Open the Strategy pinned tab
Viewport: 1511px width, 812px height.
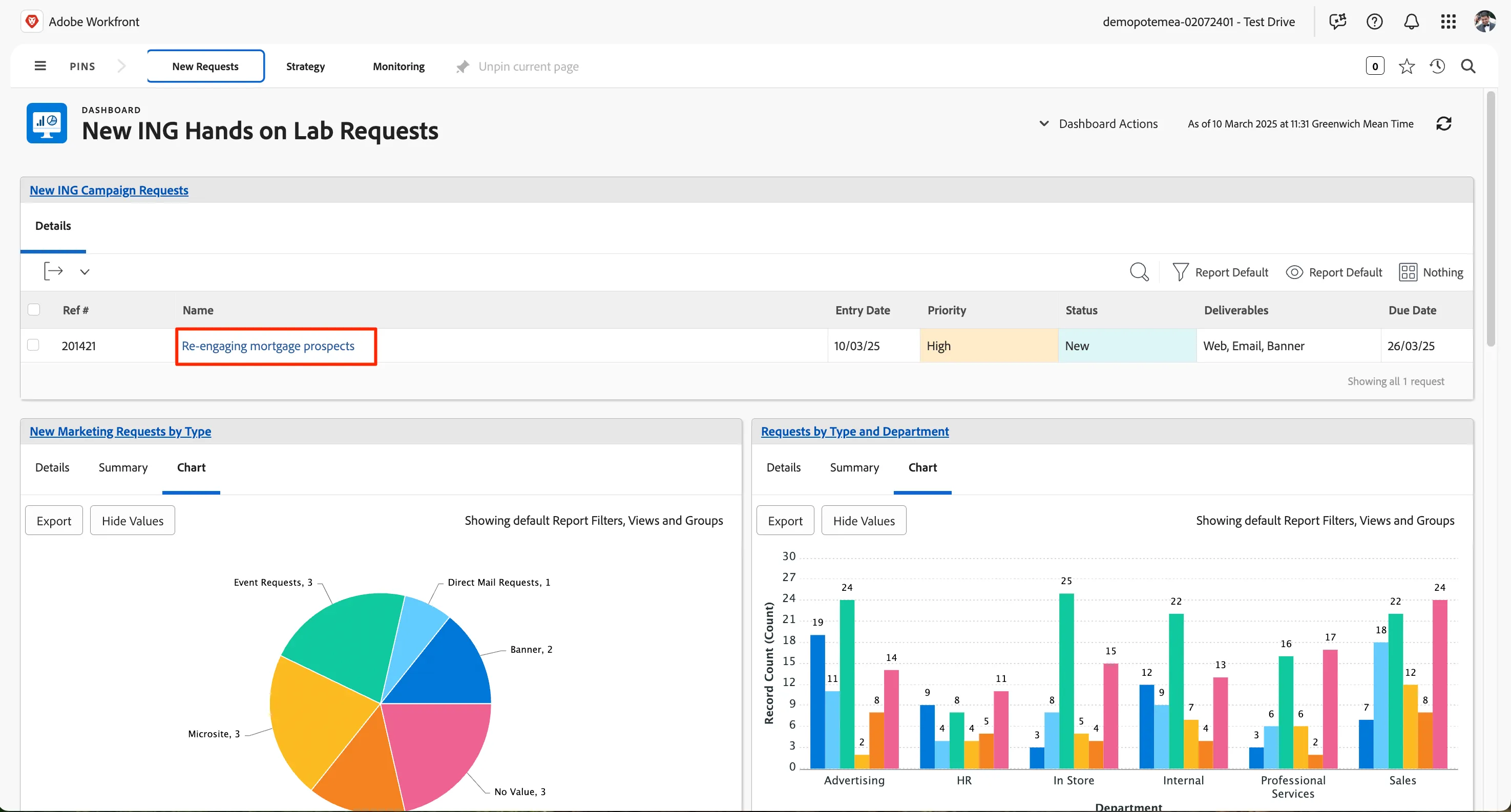tap(306, 66)
